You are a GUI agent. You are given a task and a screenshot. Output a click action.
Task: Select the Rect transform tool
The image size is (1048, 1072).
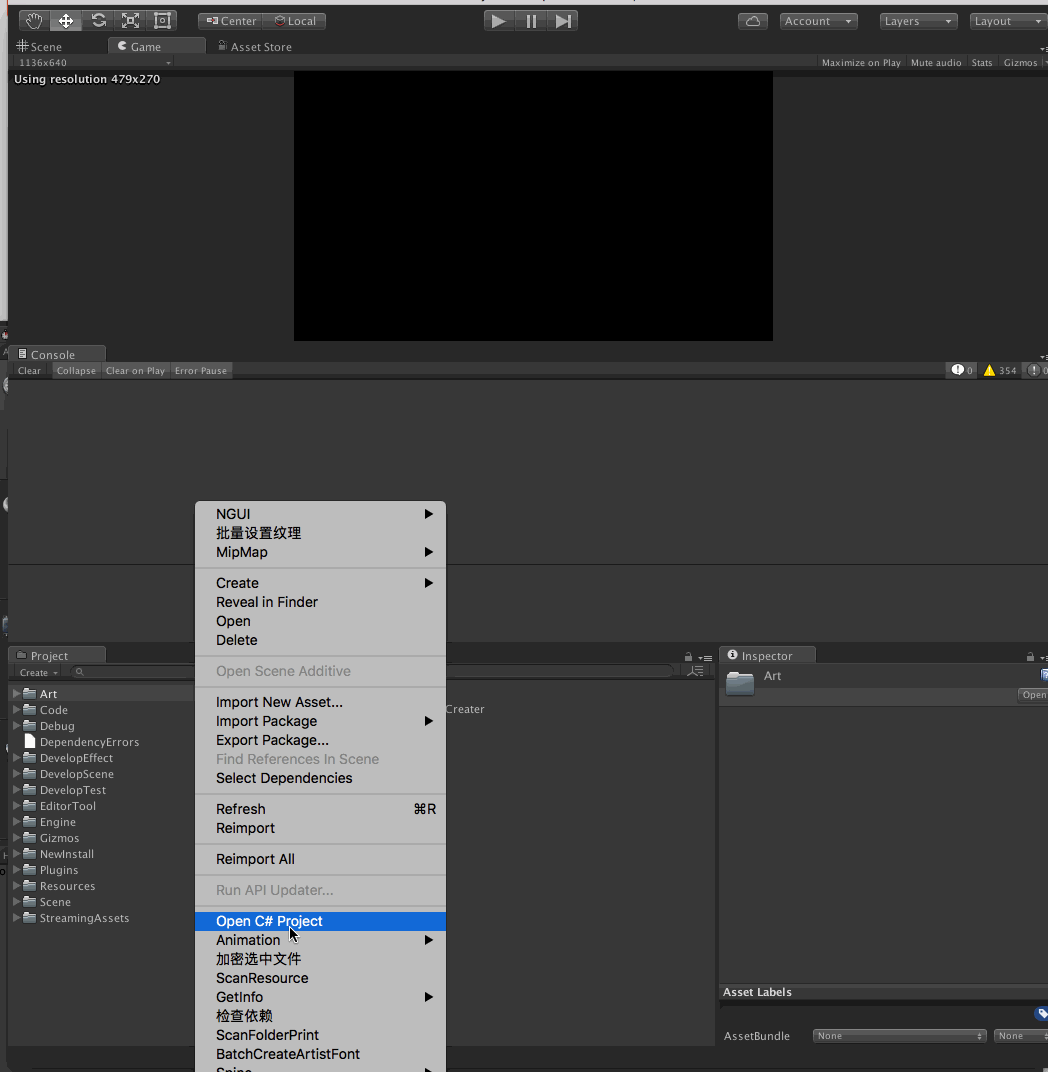tap(161, 20)
